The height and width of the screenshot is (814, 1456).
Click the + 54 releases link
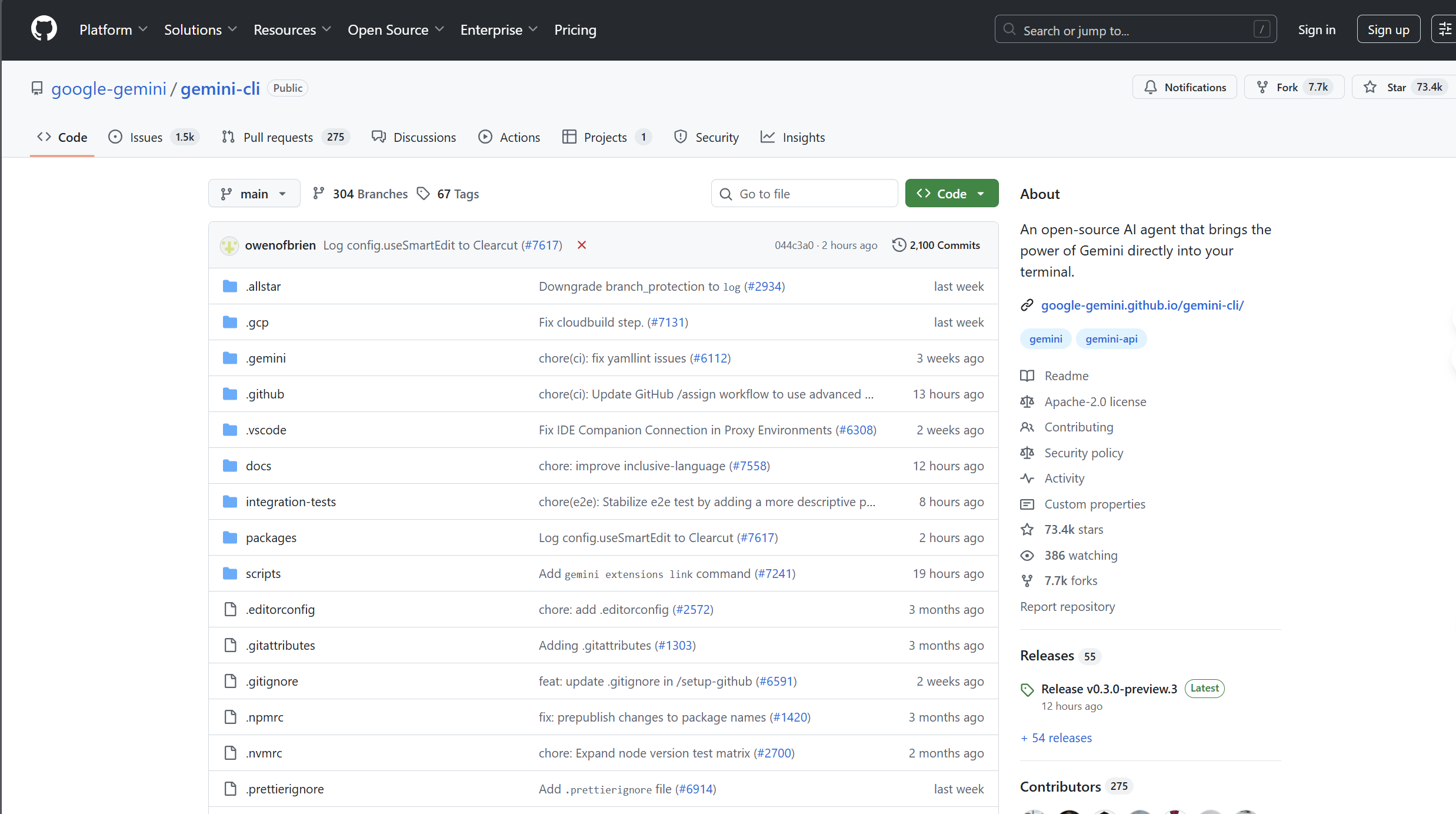coord(1057,737)
